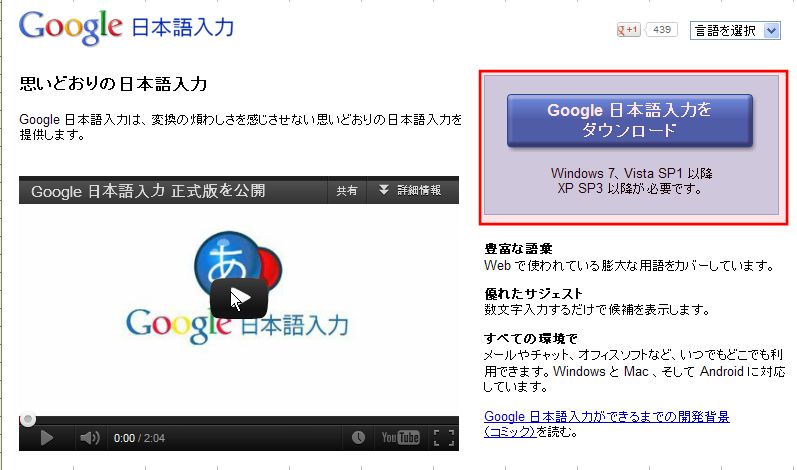Click the Google +1 button

628,30
